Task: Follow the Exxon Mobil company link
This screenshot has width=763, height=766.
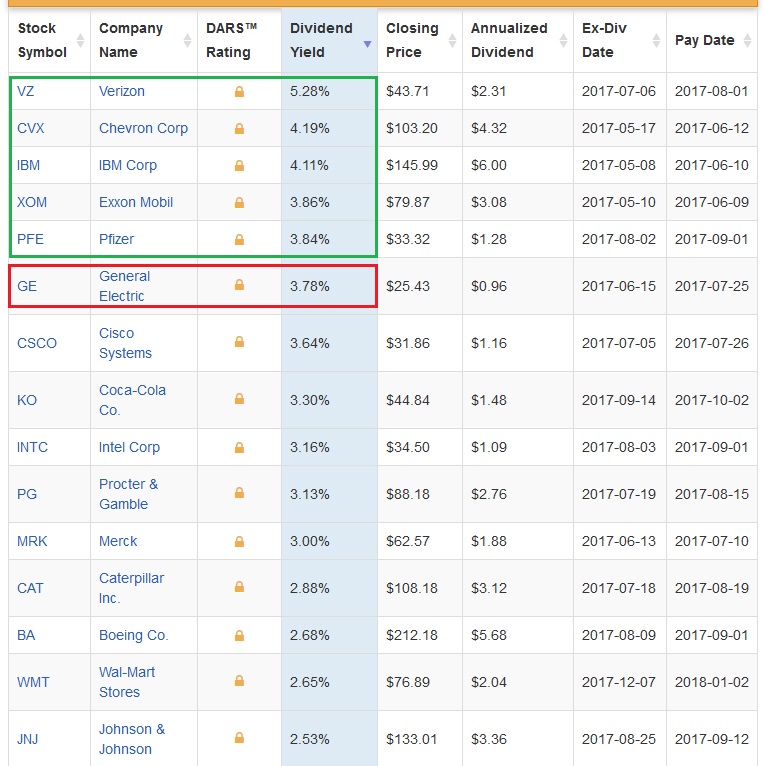Action: click(136, 202)
